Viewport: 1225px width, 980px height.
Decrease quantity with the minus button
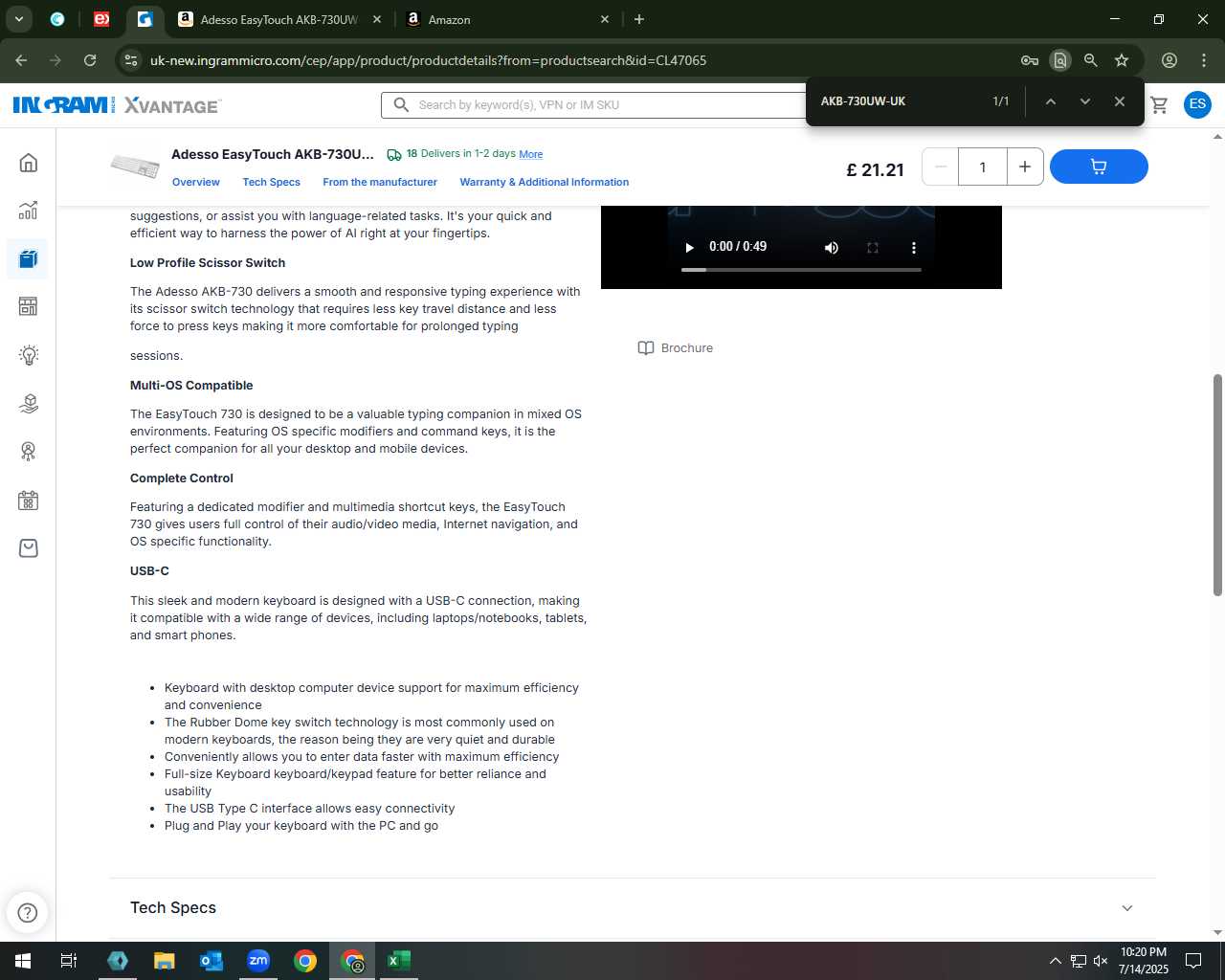[x=941, y=167]
